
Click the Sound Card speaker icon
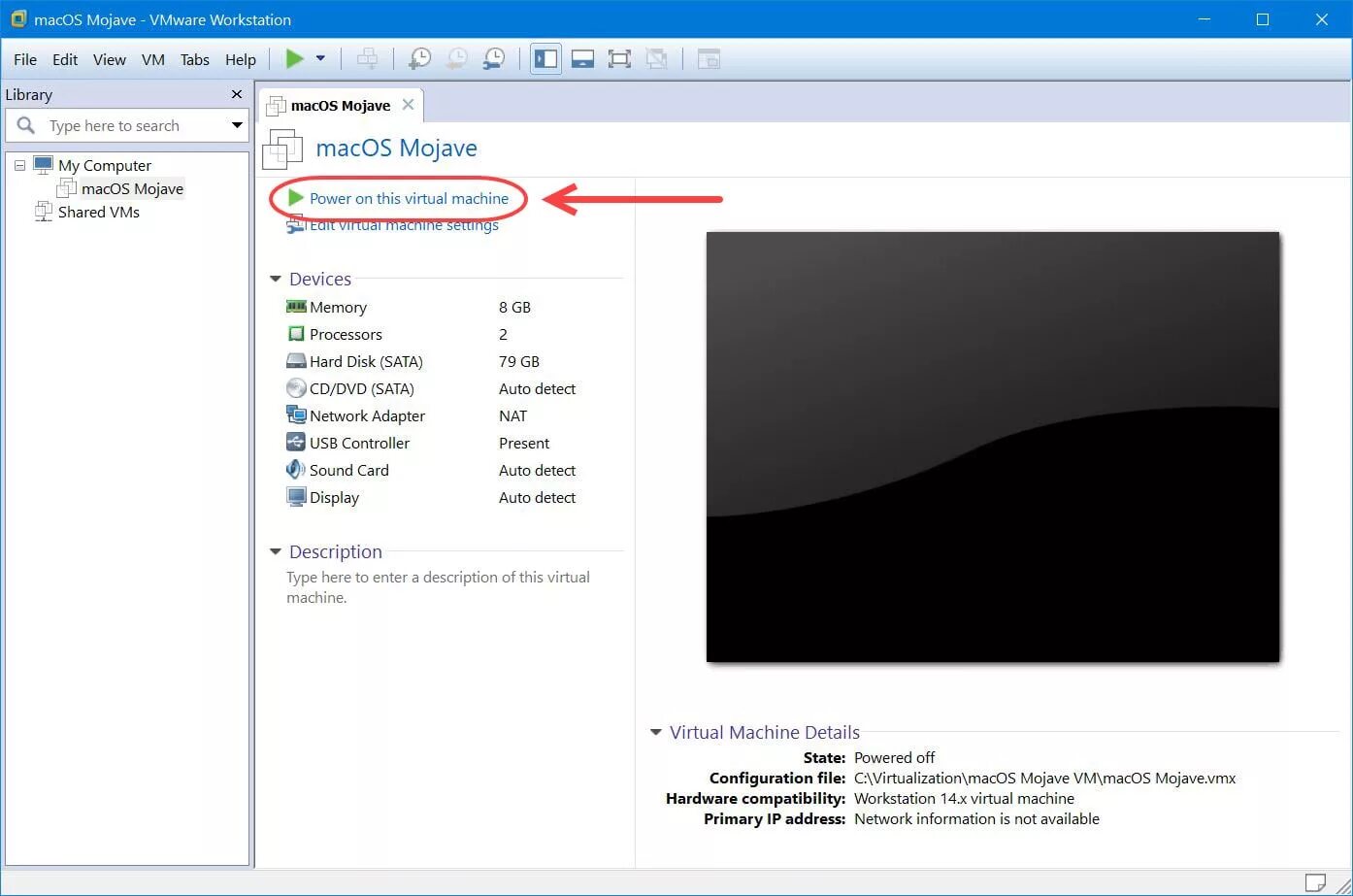(x=296, y=469)
